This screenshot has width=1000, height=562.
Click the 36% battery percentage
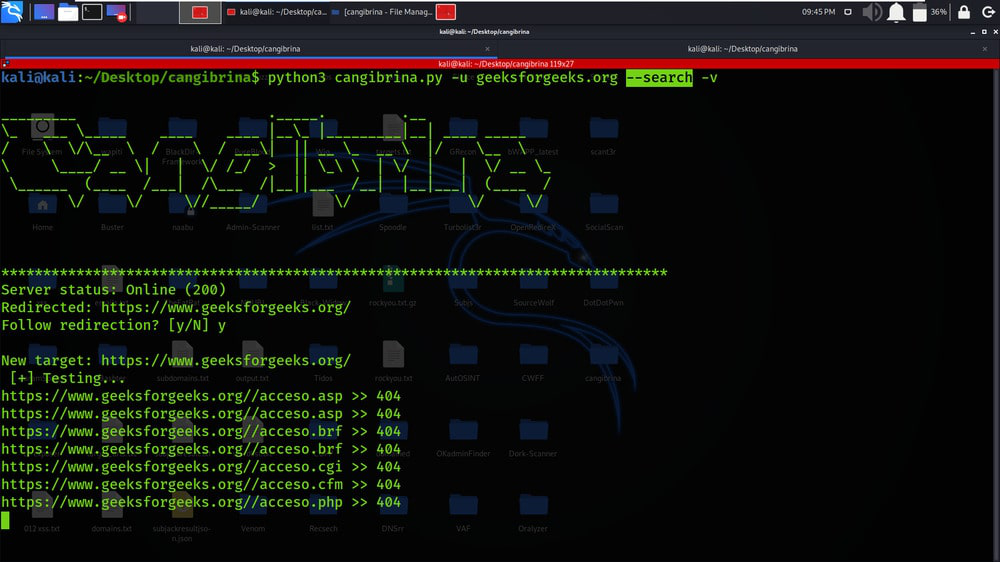[x=938, y=12]
